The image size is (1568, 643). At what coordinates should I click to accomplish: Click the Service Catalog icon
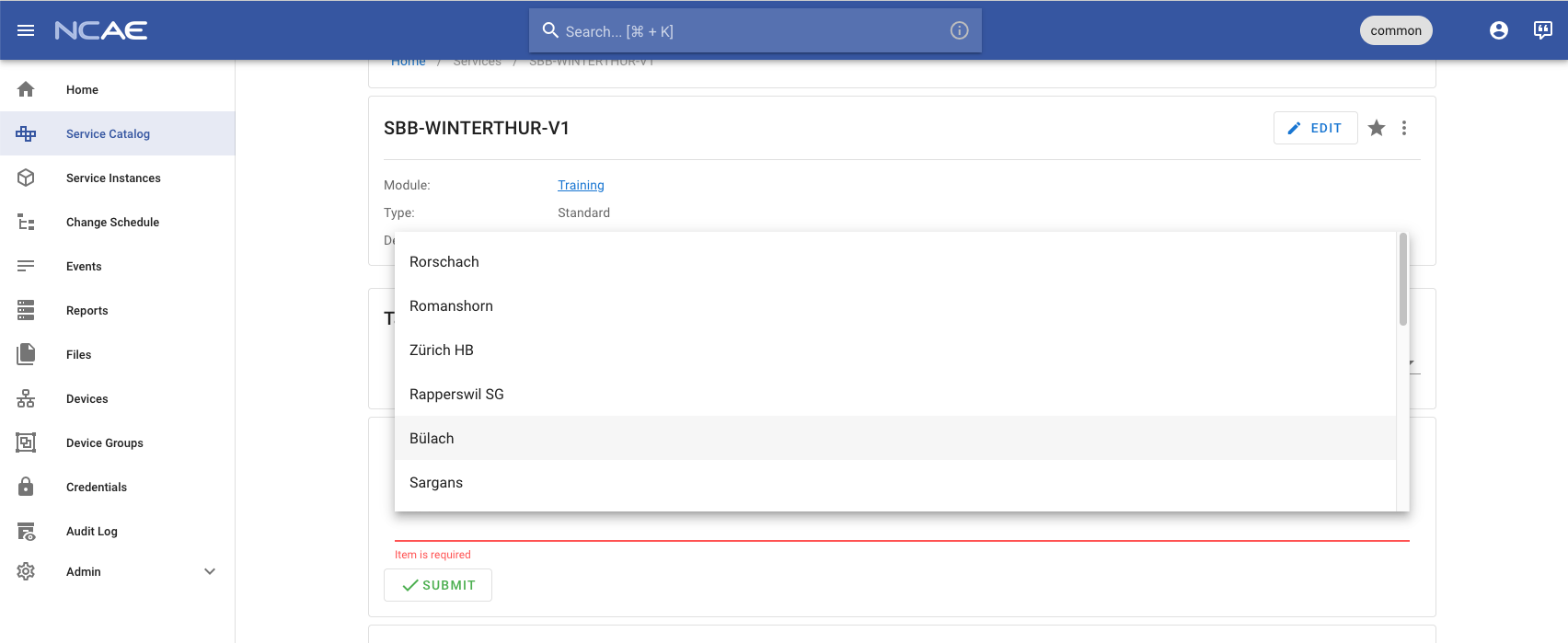(x=26, y=133)
